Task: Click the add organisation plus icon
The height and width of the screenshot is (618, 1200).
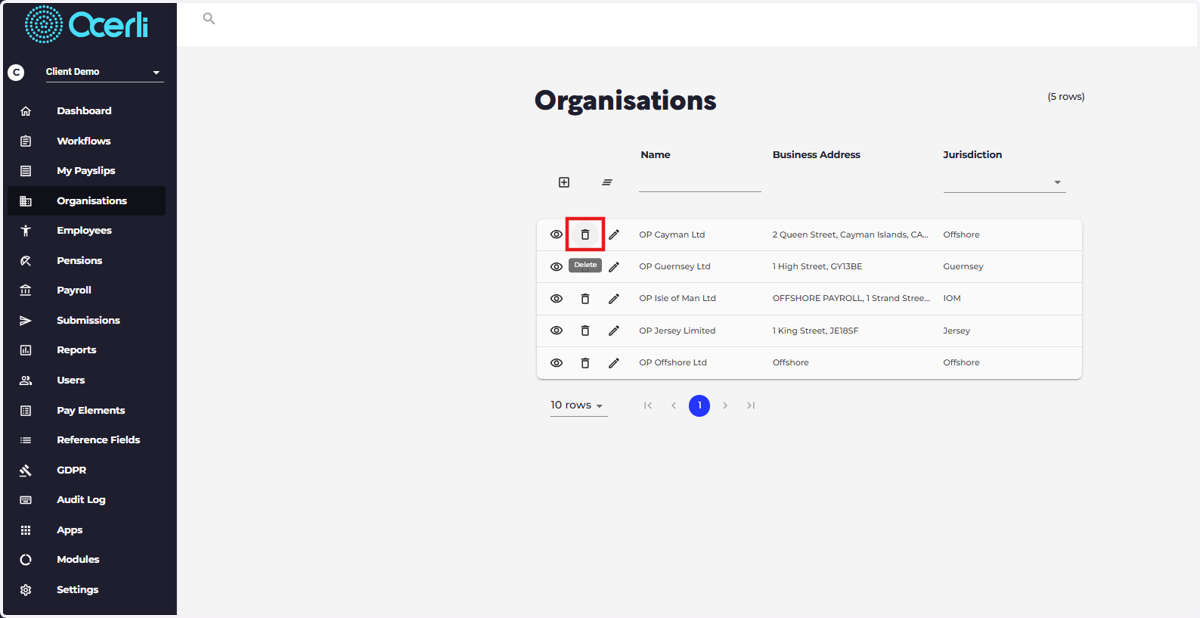Action: click(564, 182)
